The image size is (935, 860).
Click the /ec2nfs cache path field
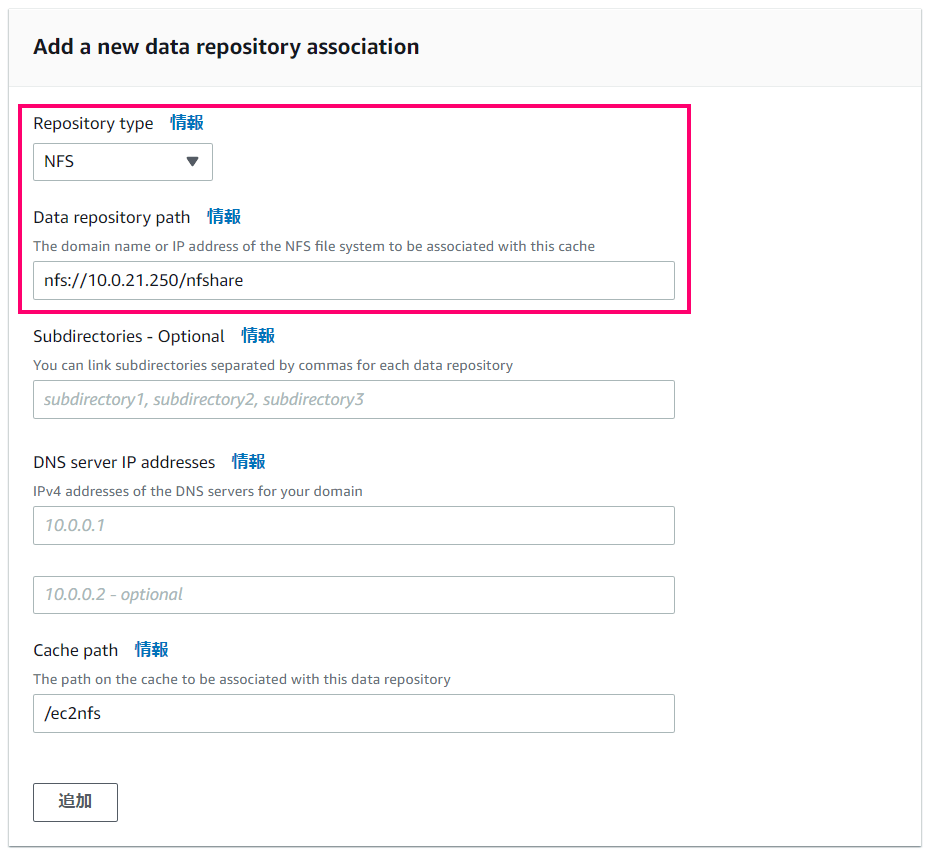354,713
